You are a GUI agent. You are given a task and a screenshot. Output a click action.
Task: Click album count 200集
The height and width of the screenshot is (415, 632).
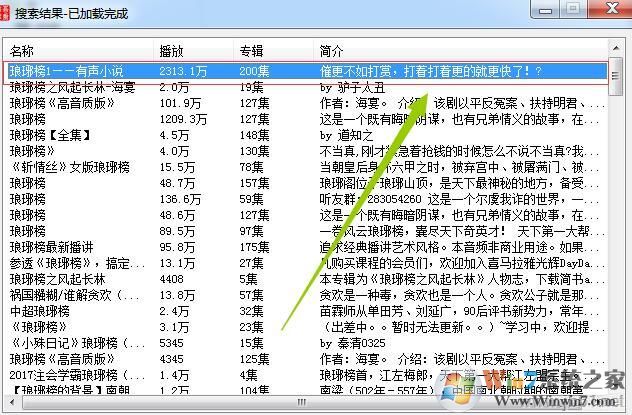[254, 71]
